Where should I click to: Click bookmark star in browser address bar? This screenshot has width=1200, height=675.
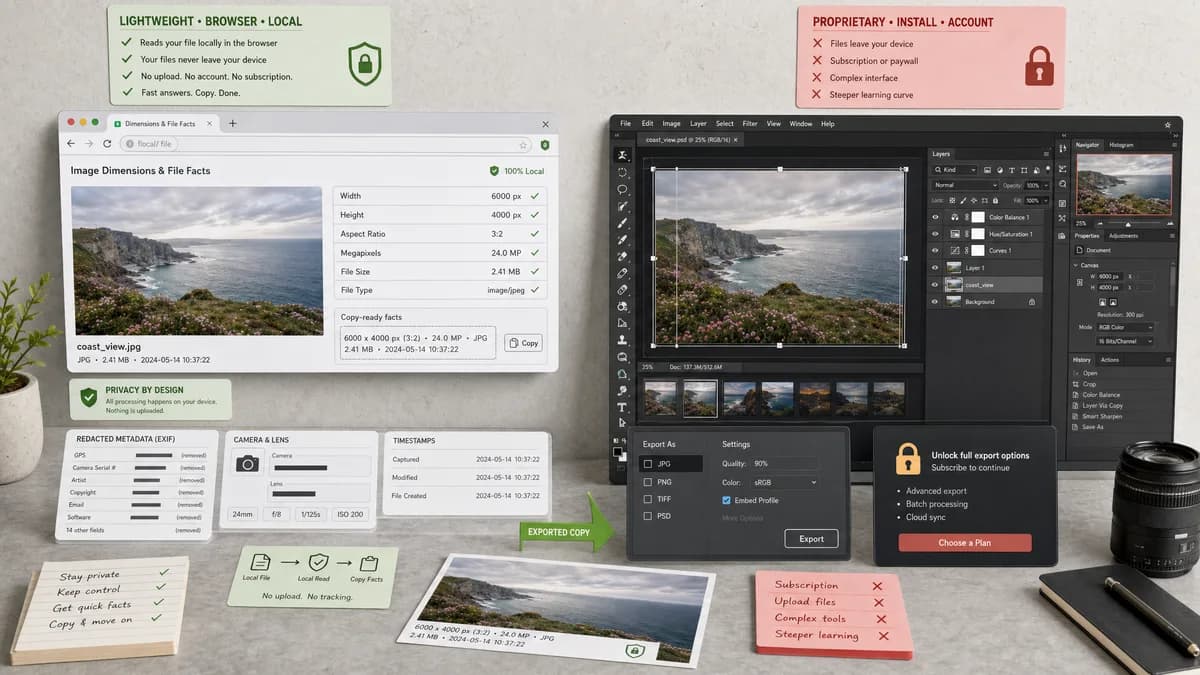coord(523,145)
